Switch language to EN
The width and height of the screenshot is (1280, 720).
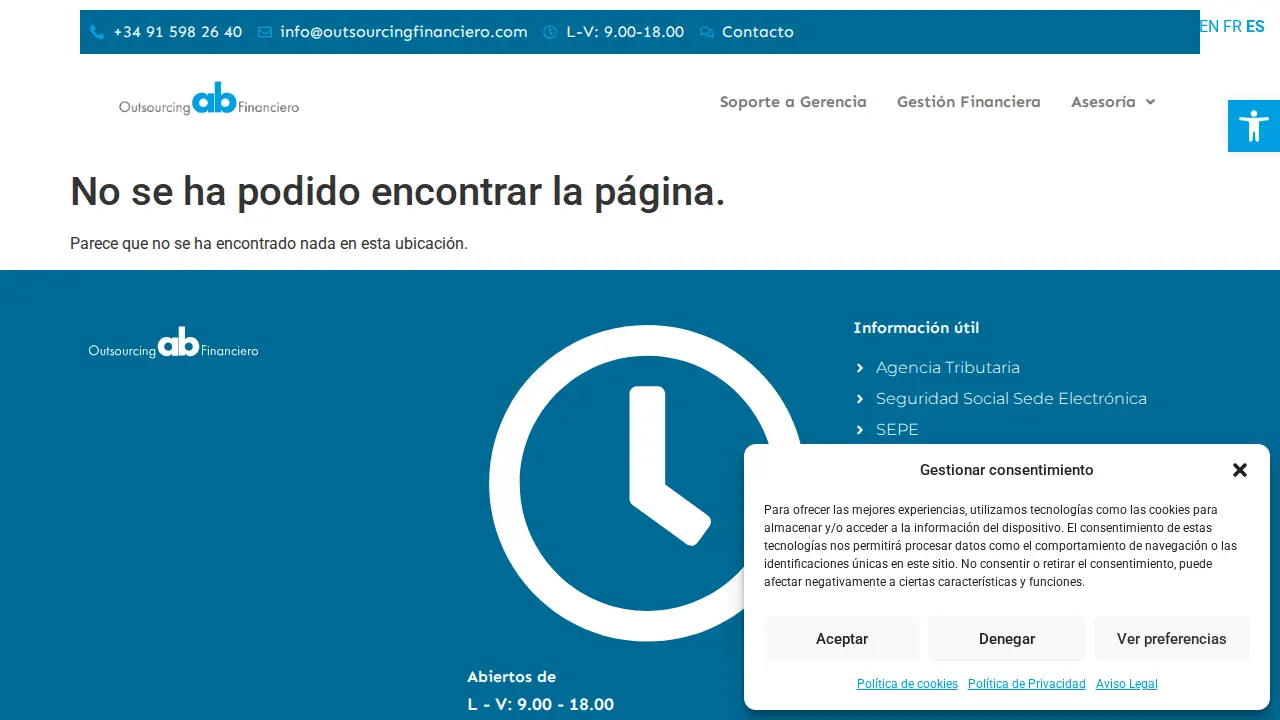click(x=1209, y=27)
